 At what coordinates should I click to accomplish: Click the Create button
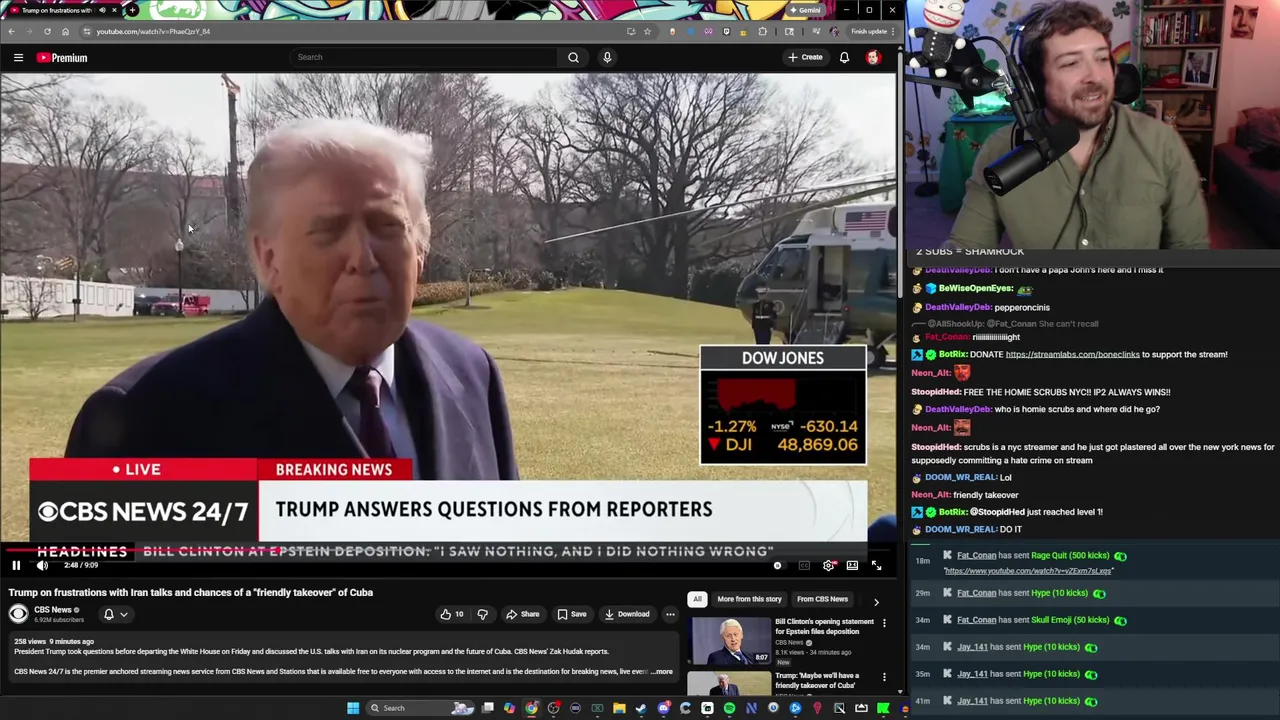(x=805, y=57)
